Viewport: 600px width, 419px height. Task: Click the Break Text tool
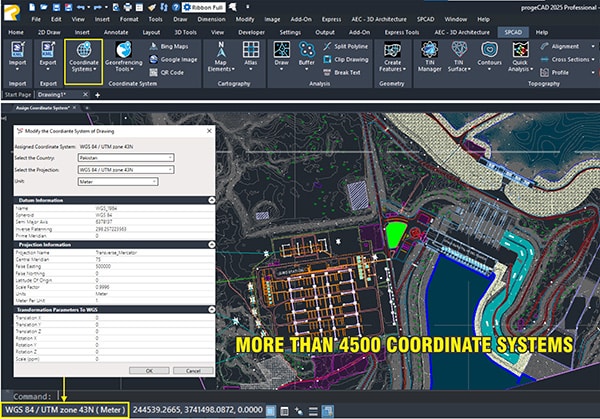(342, 72)
